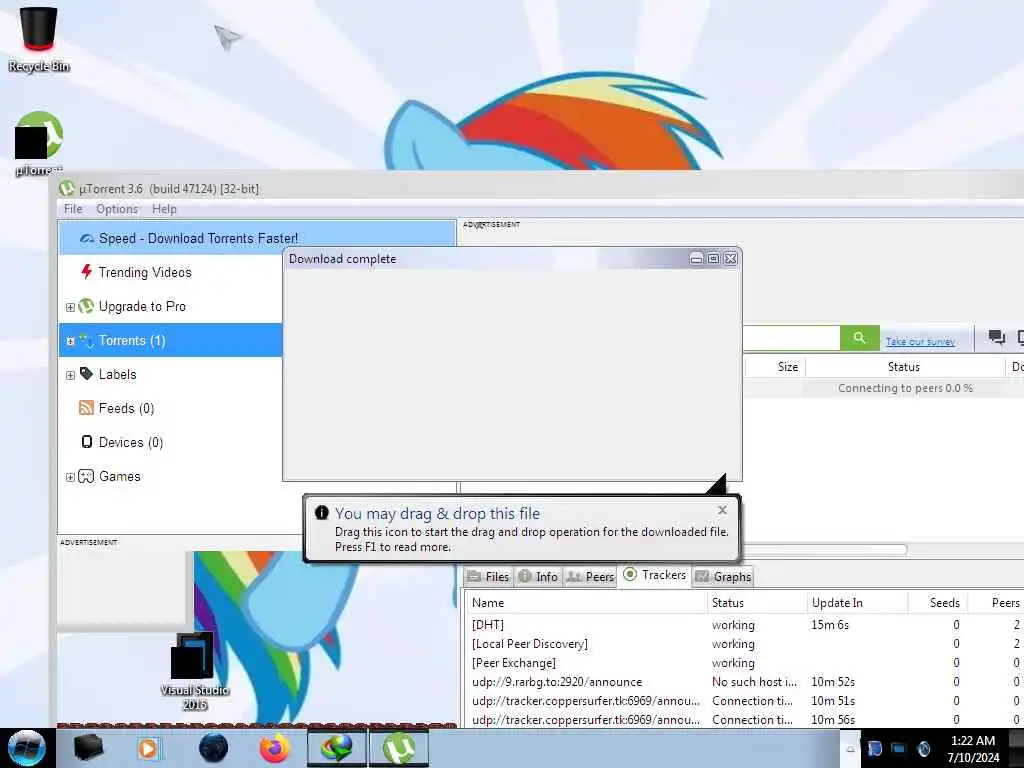Image resolution: width=1024 pixels, height=768 pixels.
Task: Expand the Upgrade to Pro node
Action: tap(71, 307)
